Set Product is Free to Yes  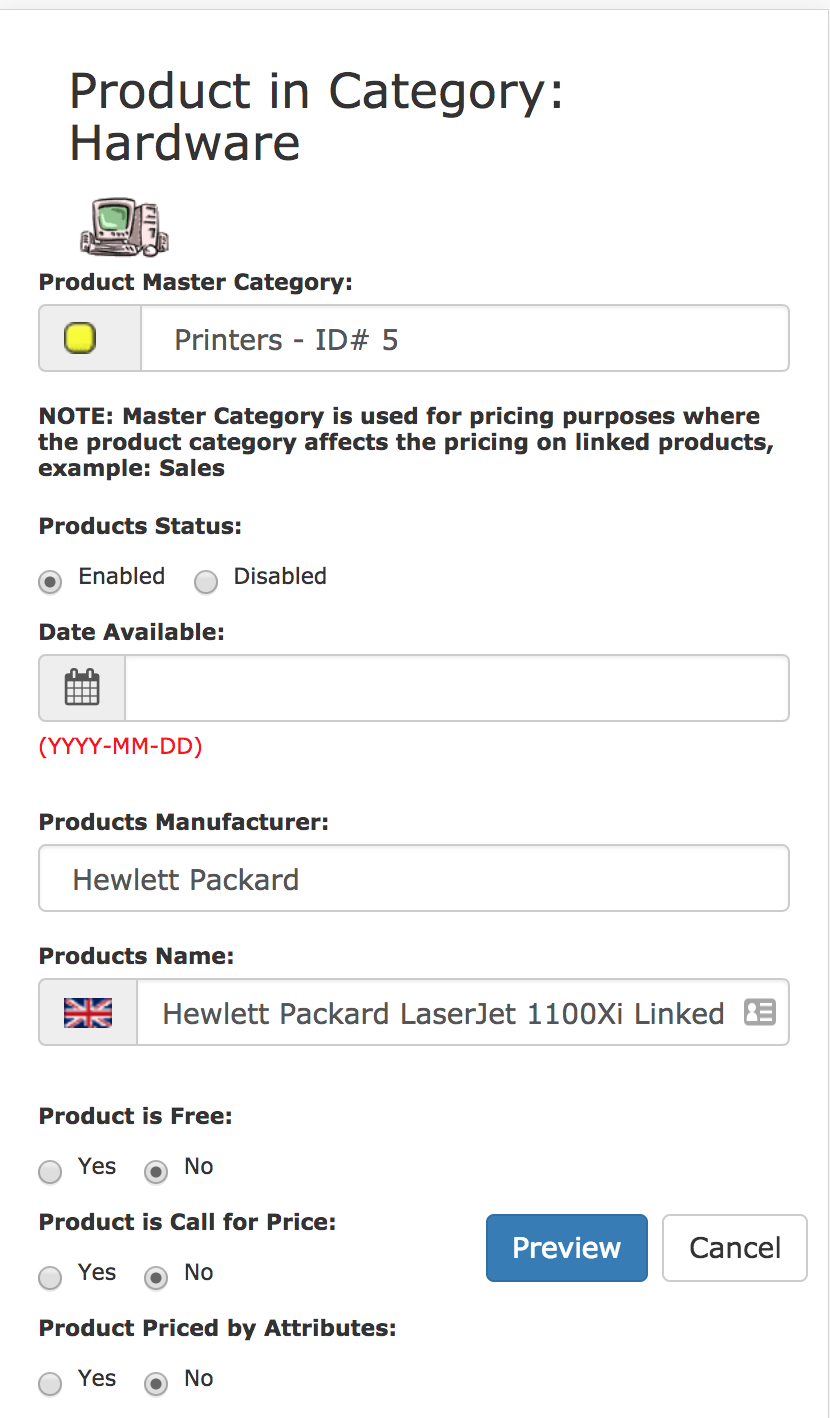pyautogui.click(x=50, y=1172)
